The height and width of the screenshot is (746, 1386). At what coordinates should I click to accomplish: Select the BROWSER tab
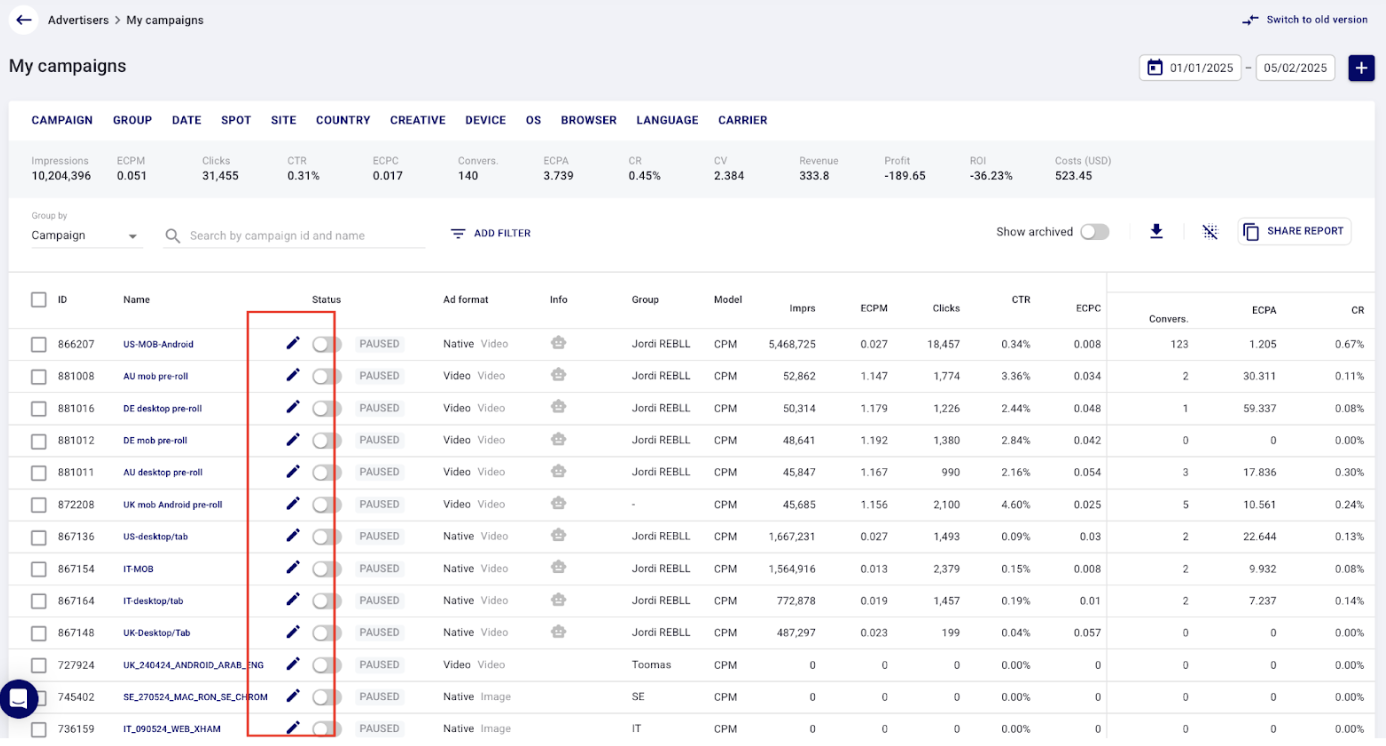pyautogui.click(x=588, y=120)
